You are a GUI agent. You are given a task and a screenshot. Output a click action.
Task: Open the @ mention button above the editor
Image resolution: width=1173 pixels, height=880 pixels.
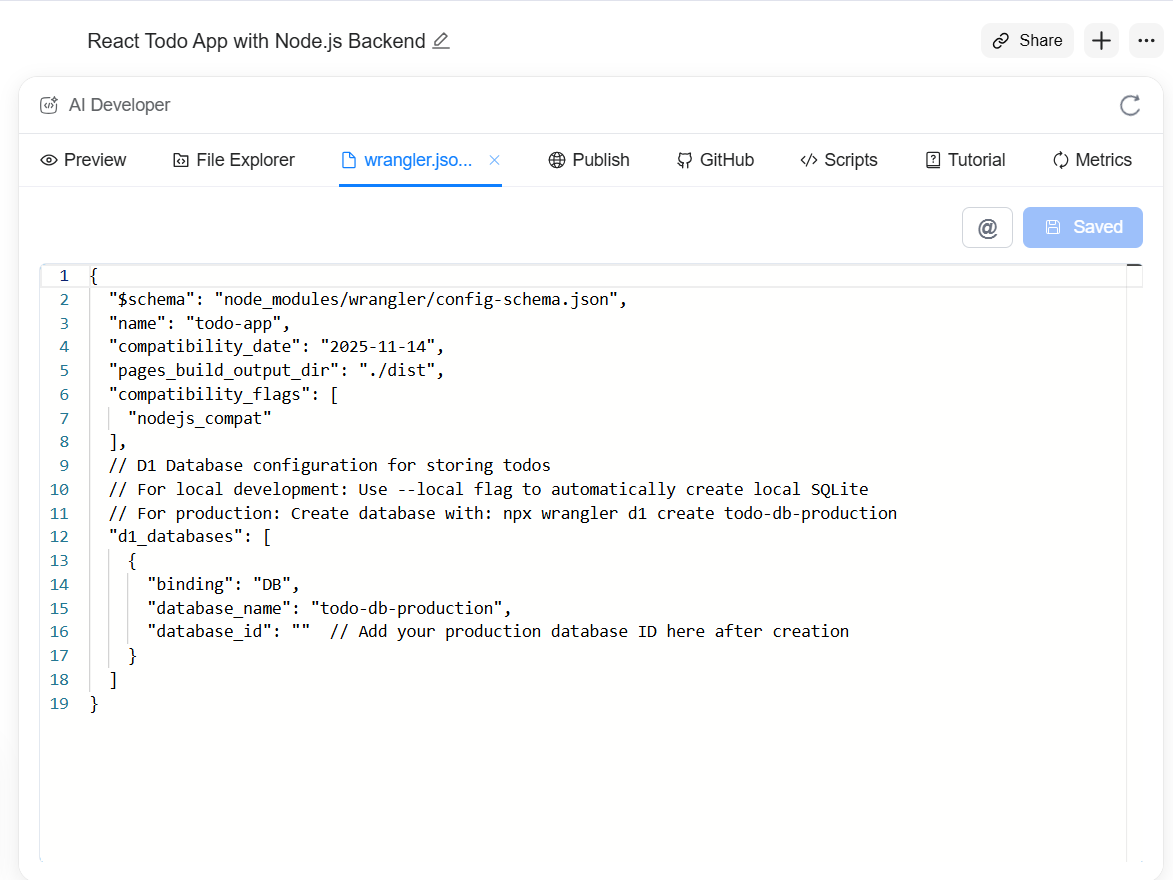[x=987, y=227]
